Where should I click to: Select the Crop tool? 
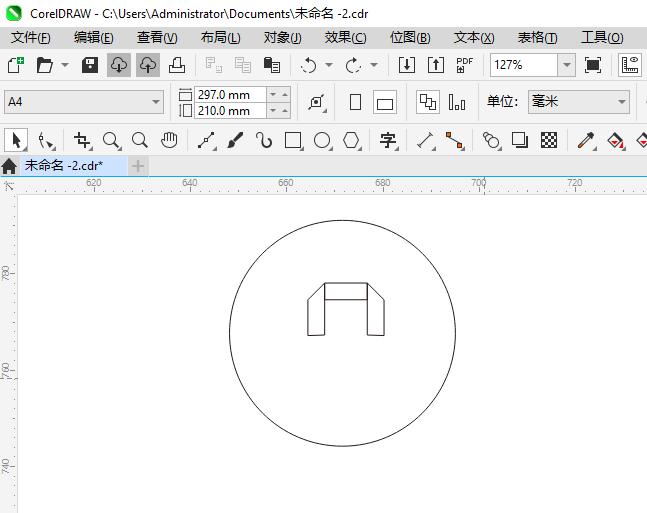[x=82, y=140]
